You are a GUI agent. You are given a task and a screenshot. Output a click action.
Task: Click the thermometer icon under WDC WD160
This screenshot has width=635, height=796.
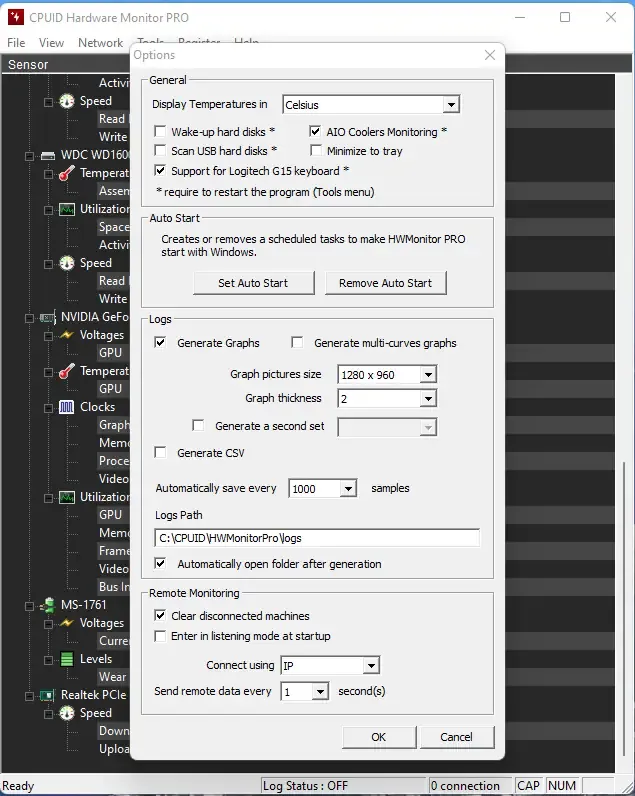[x=66, y=173]
